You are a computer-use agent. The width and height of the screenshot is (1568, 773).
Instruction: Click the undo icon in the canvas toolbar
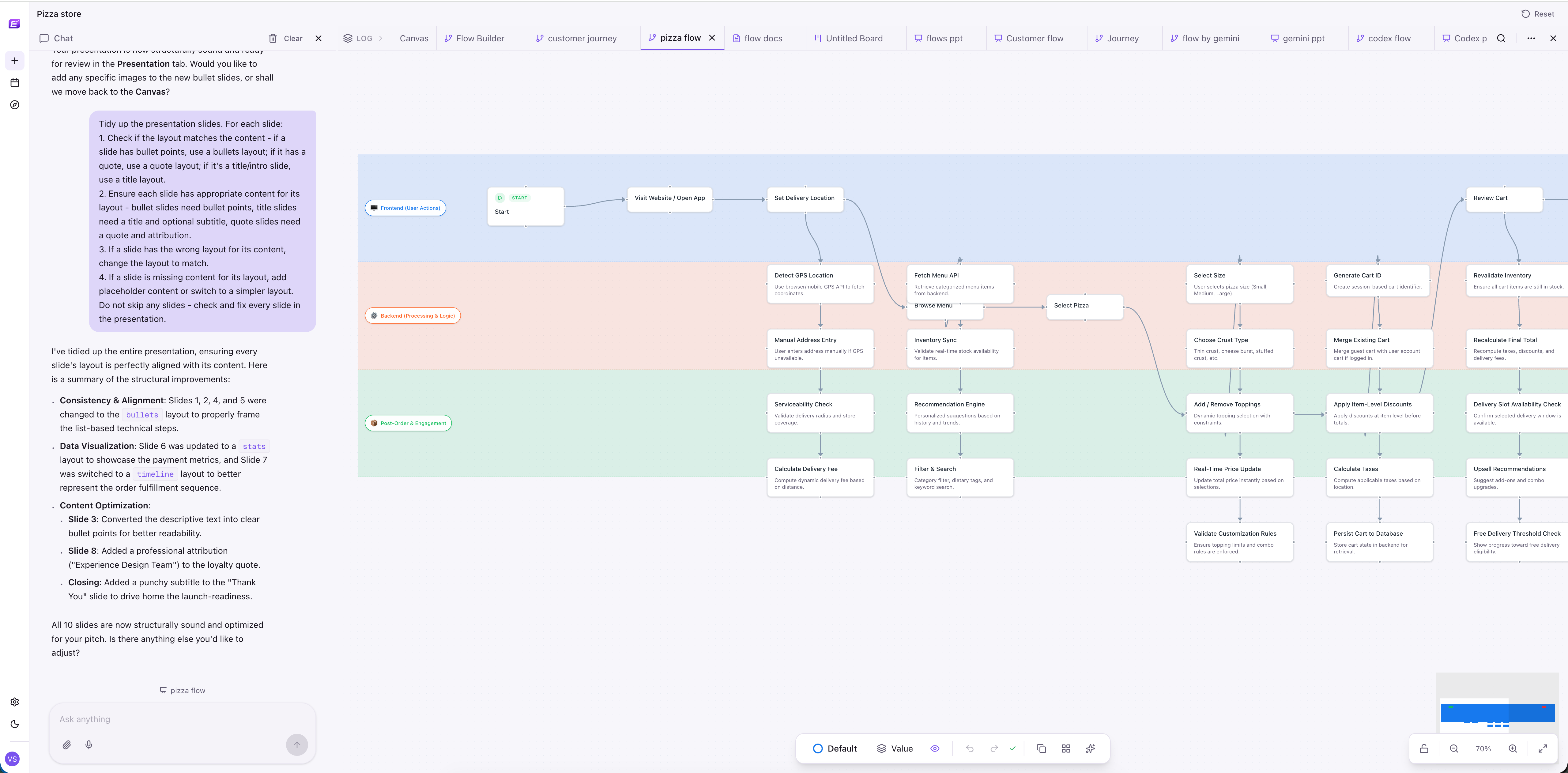(x=970, y=749)
